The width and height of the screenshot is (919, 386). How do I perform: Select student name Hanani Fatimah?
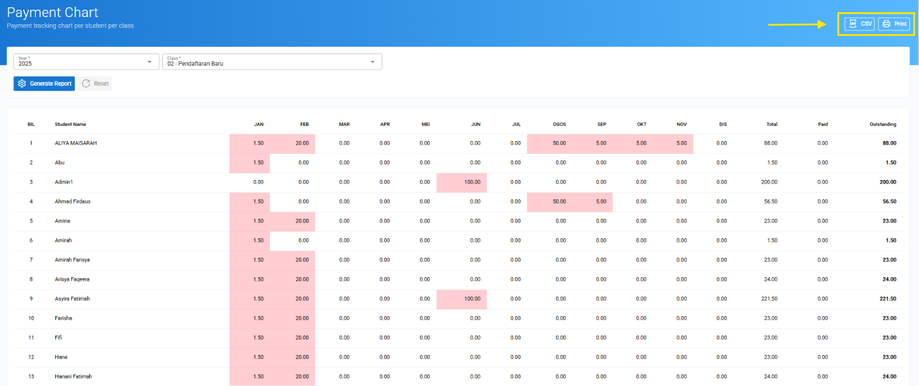73,376
